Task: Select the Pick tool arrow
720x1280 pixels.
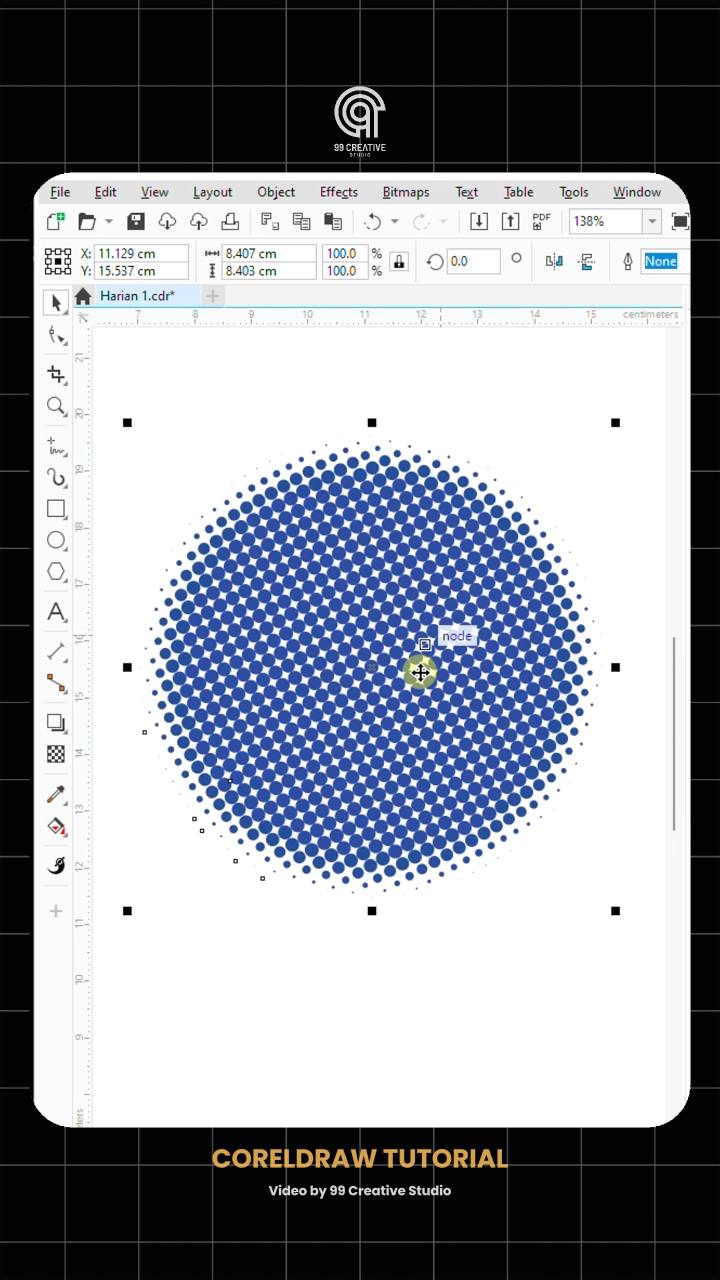Action: [x=56, y=302]
